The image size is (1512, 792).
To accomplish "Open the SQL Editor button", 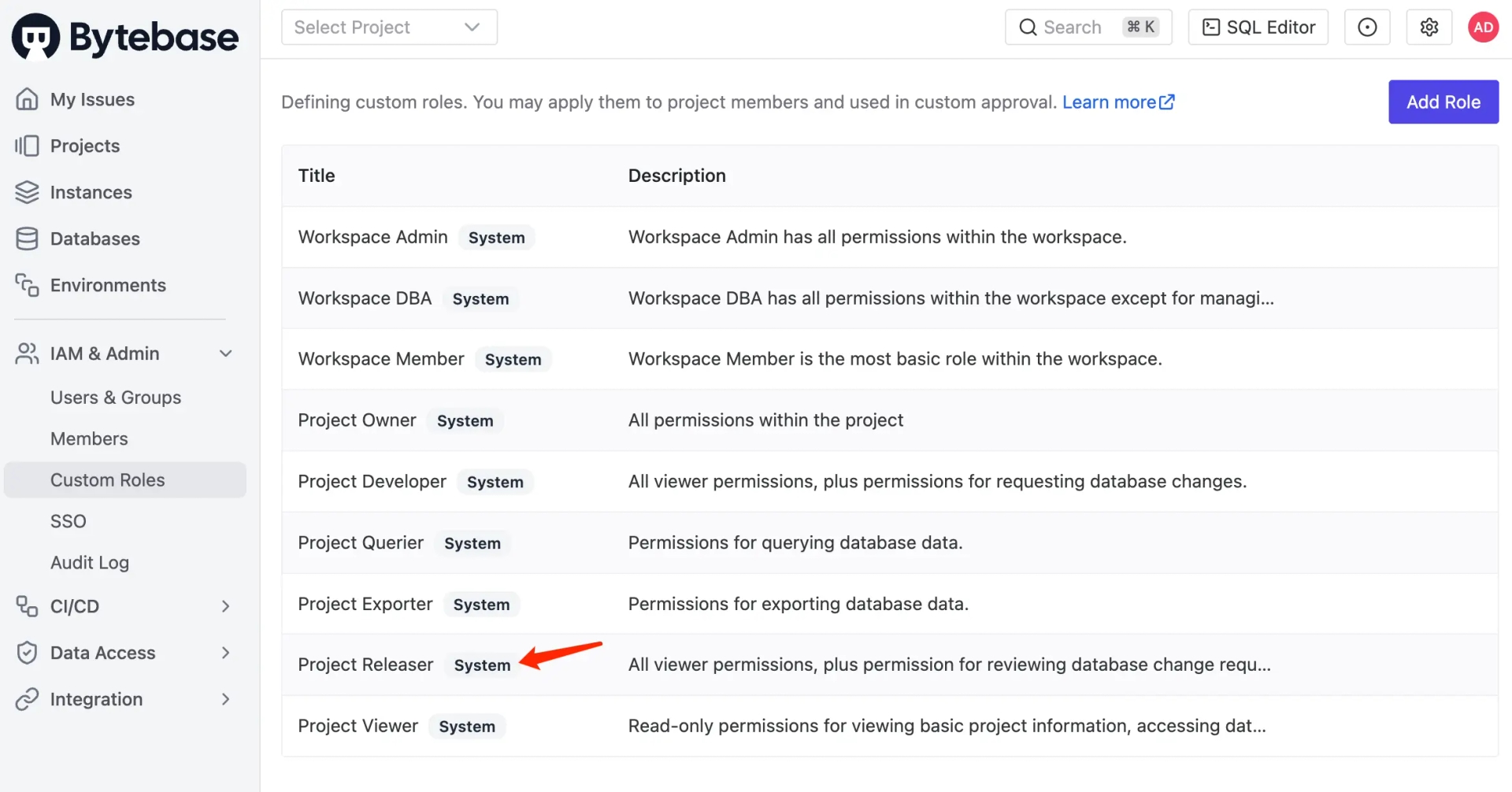I will coord(1258,28).
